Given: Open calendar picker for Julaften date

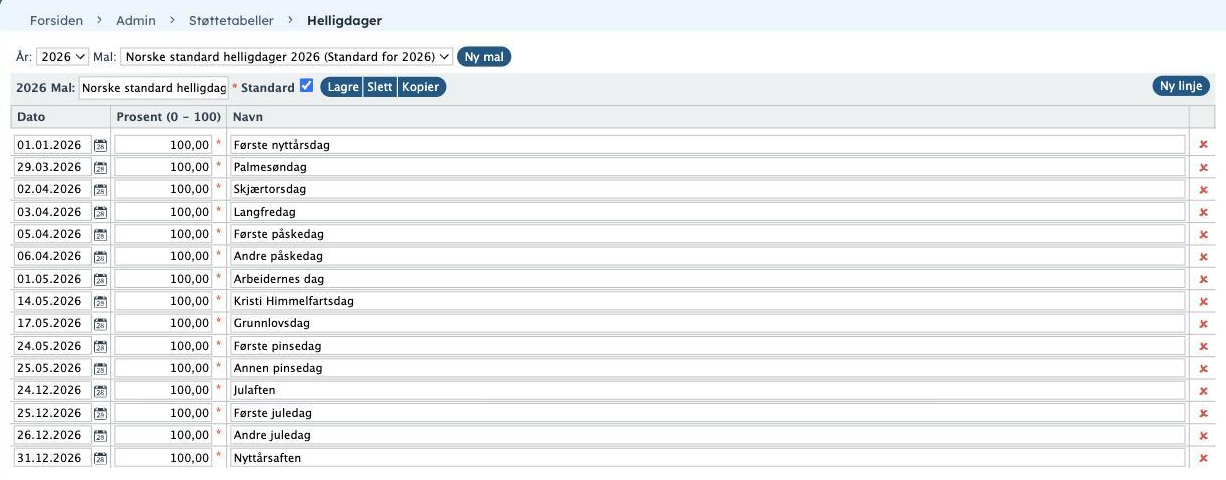Looking at the screenshot, I should click(x=100, y=391).
